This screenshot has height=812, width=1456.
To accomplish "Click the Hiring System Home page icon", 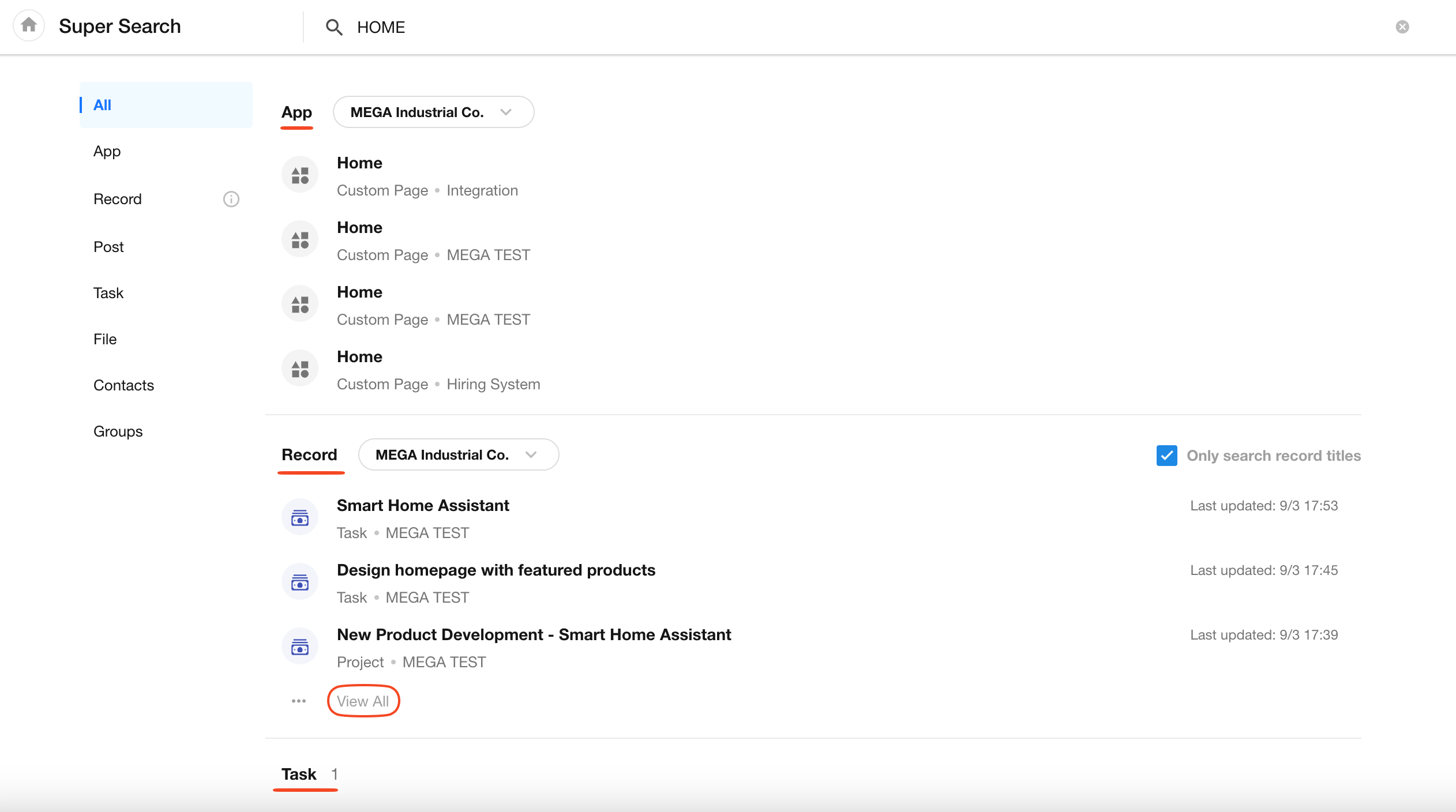I will (x=300, y=369).
